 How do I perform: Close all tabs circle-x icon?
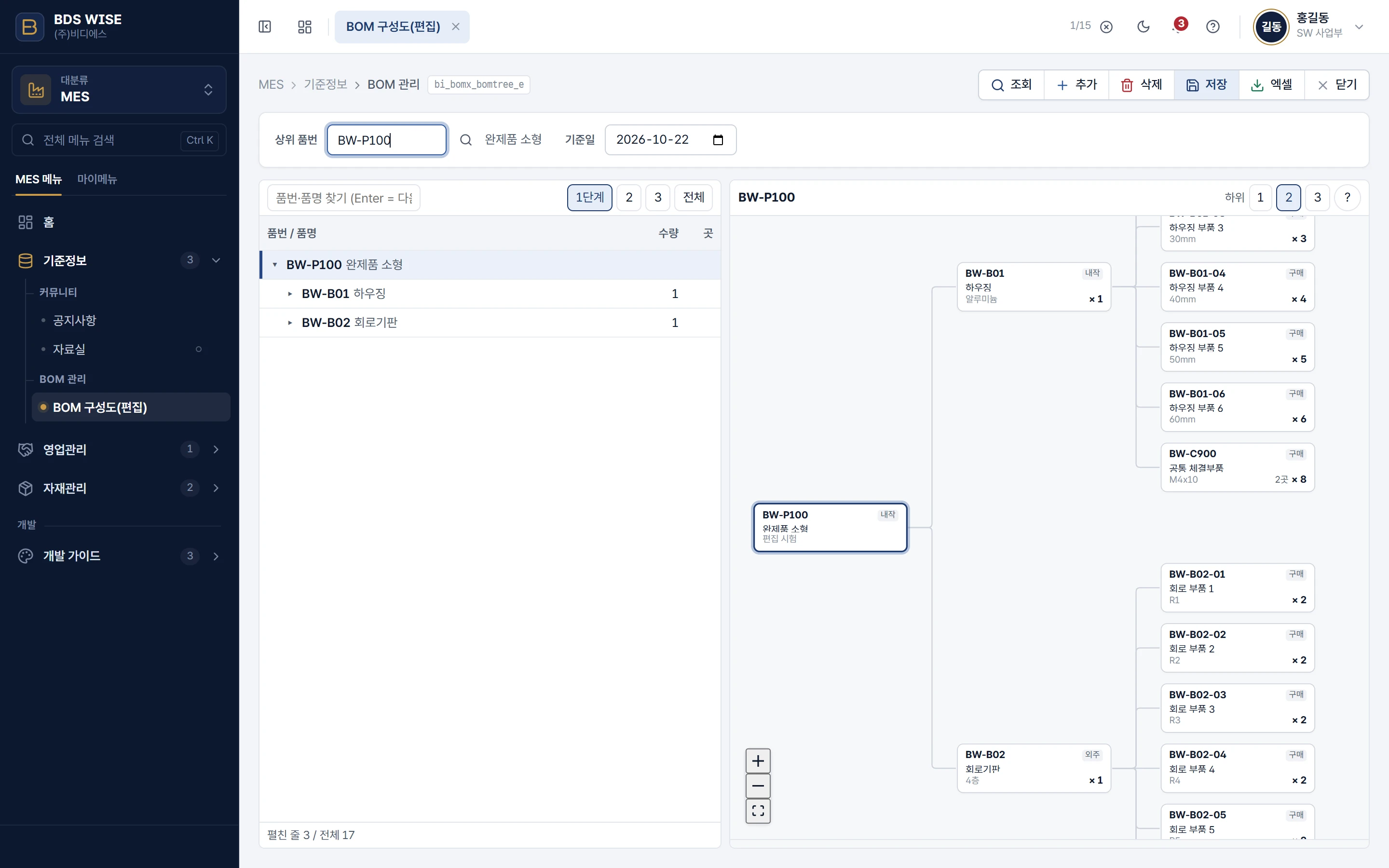1106,27
